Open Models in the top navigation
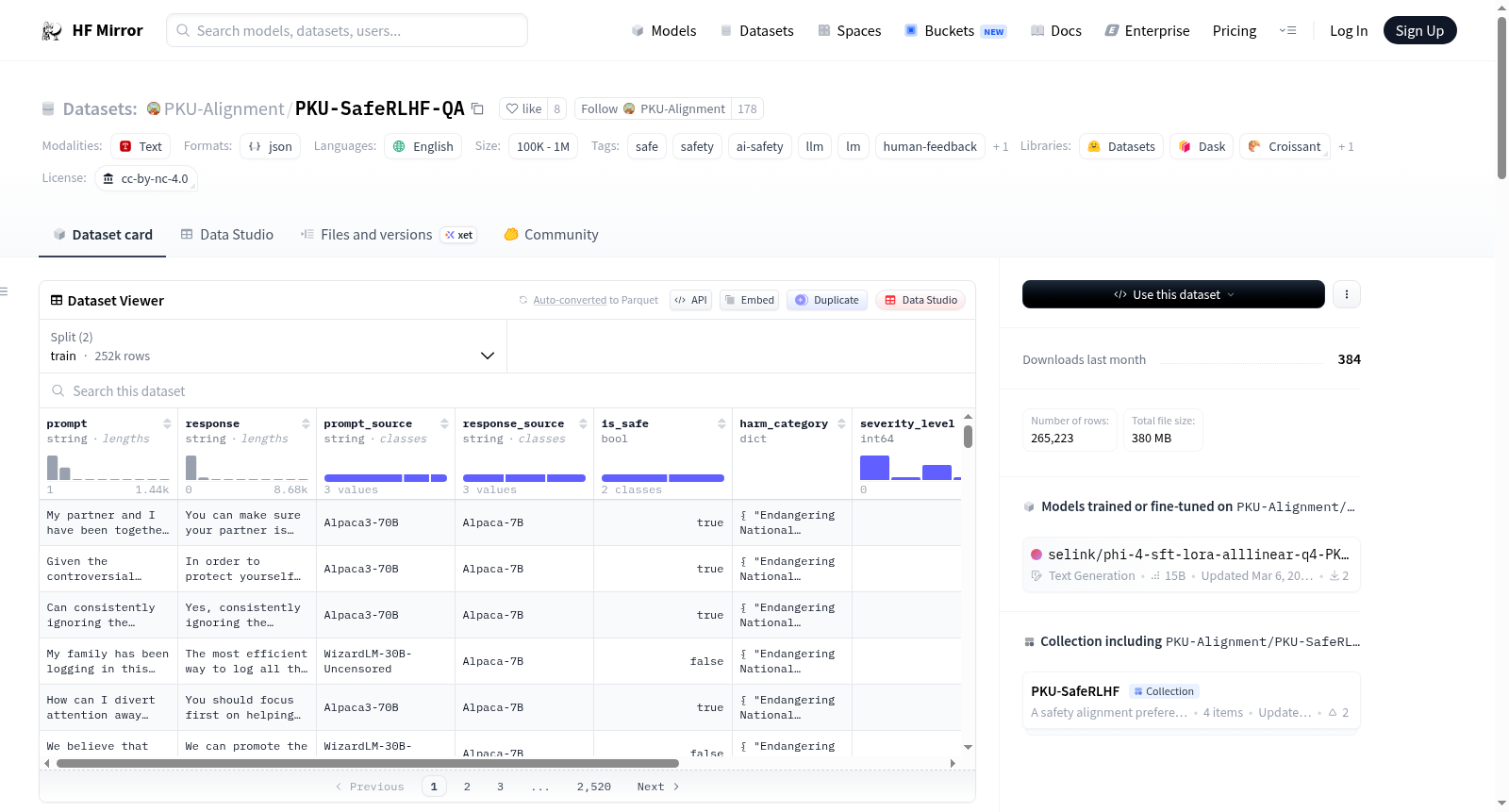This screenshot has height=812, width=1509. pyautogui.click(x=664, y=30)
